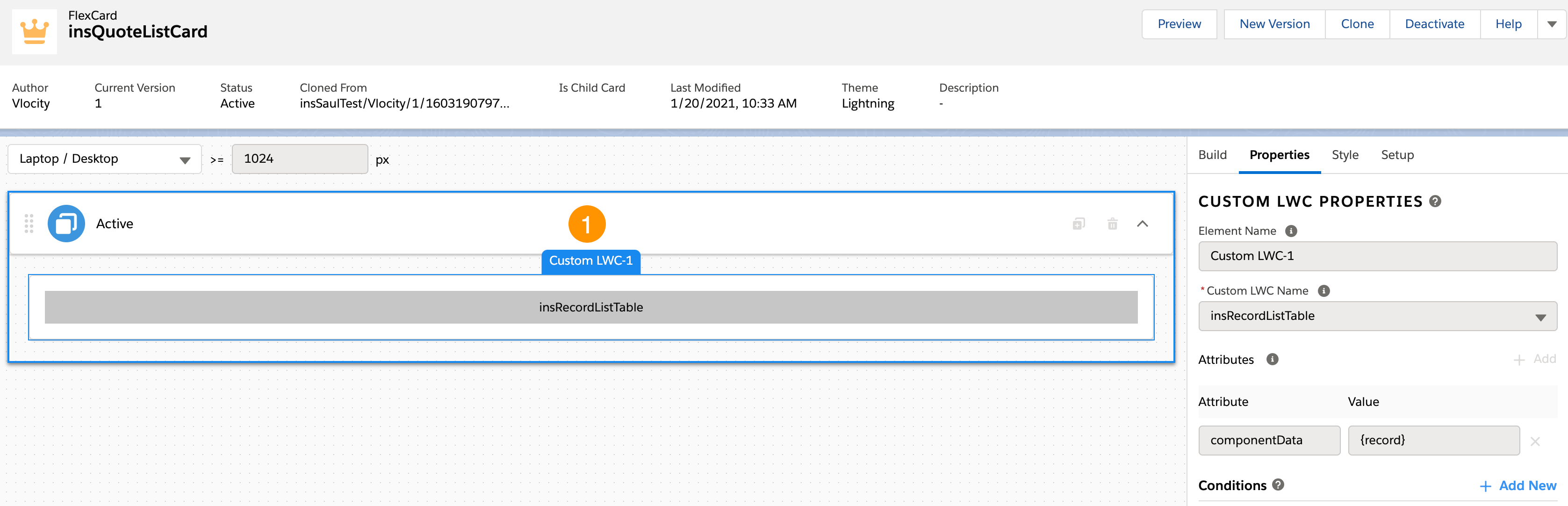Click the componentData attribute field

[x=1269, y=440]
